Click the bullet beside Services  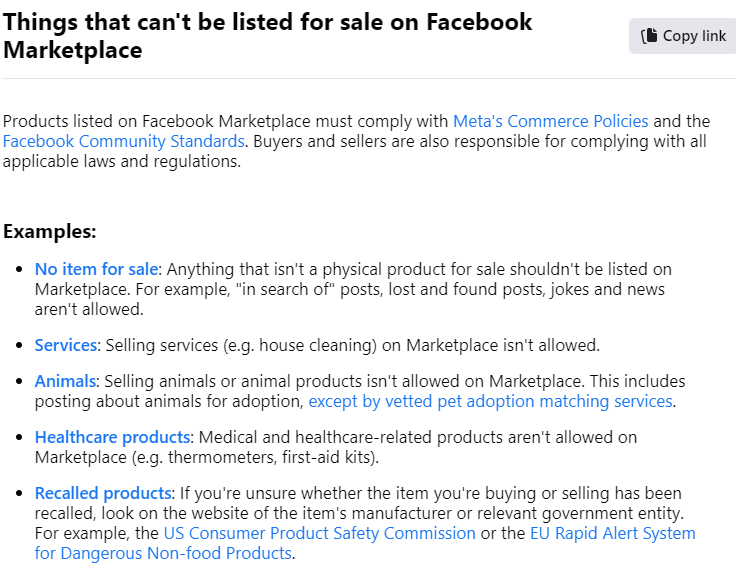coord(19,346)
